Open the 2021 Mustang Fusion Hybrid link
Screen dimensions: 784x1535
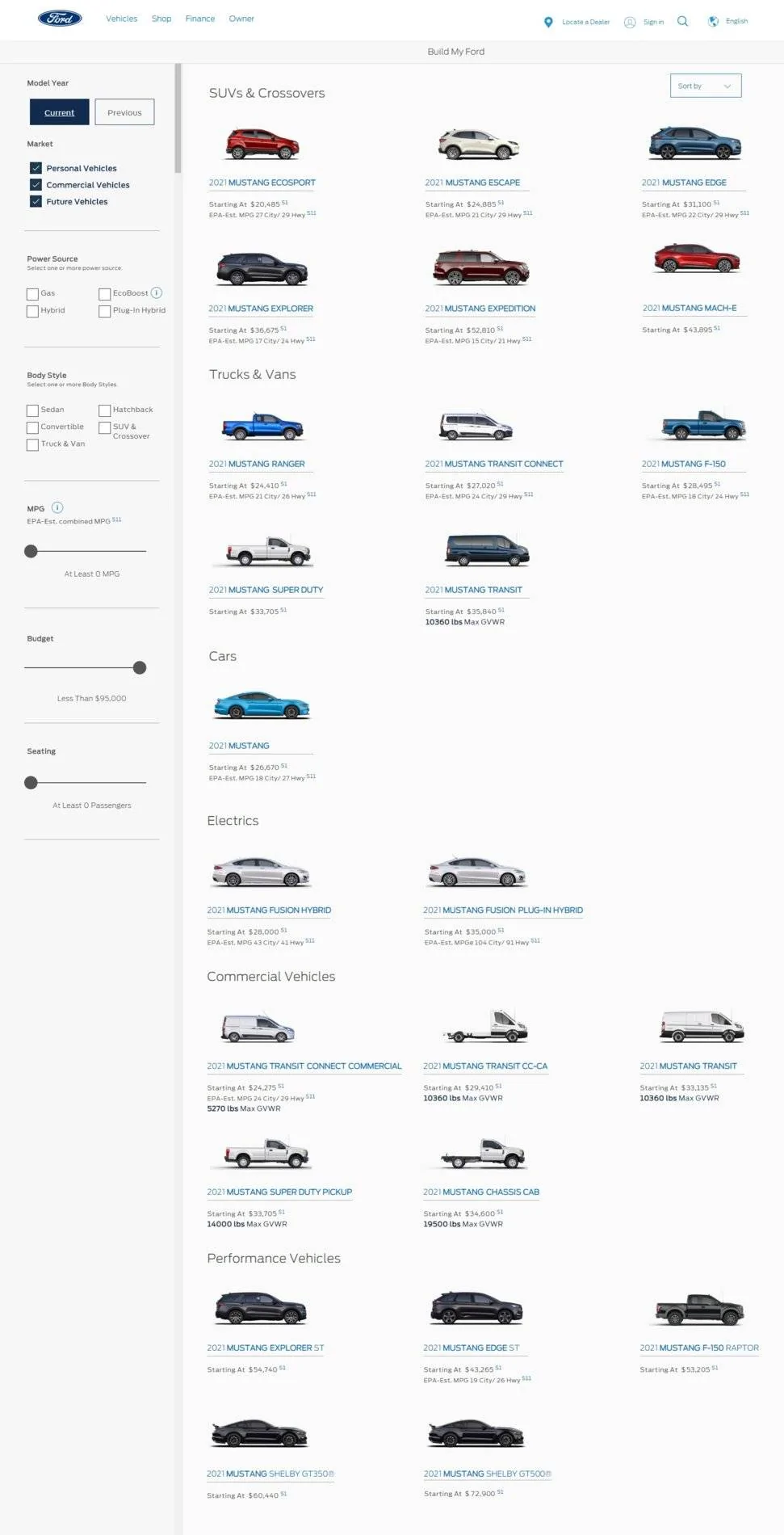pyautogui.click(x=269, y=910)
